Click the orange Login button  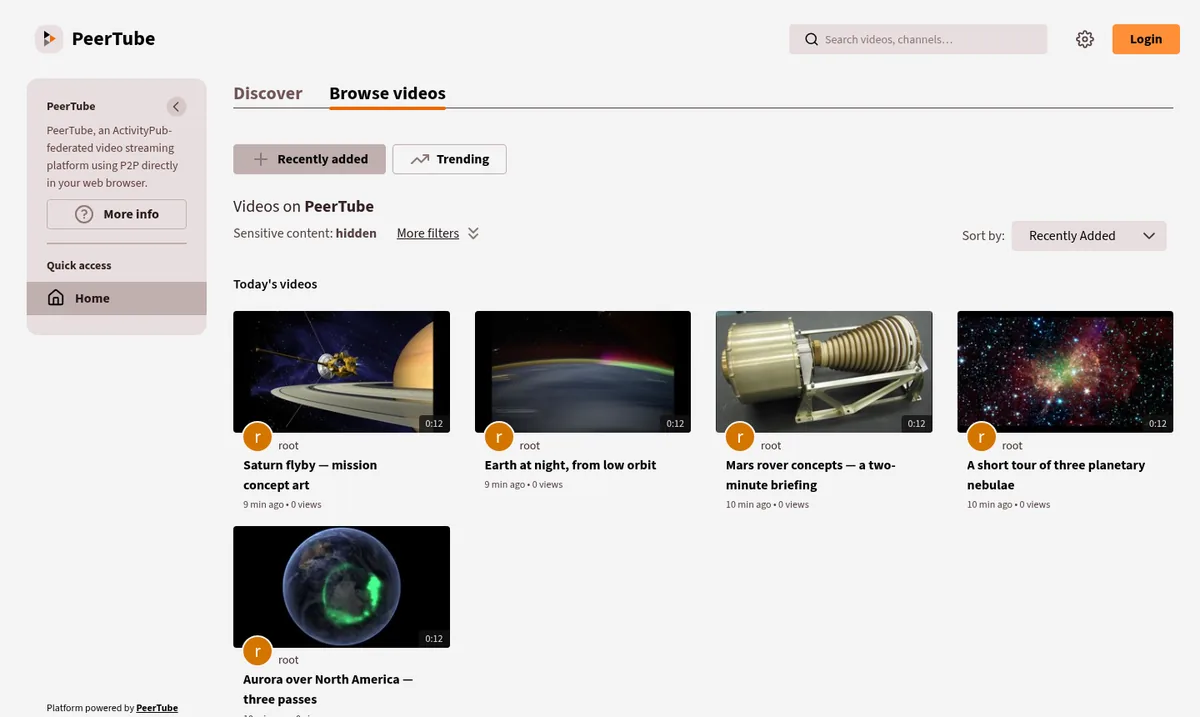(x=1146, y=39)
